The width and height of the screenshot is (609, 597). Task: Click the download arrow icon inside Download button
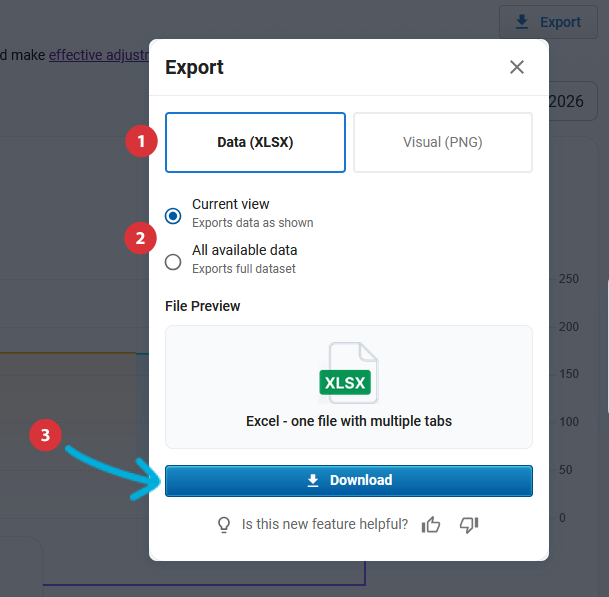(313, 480)
